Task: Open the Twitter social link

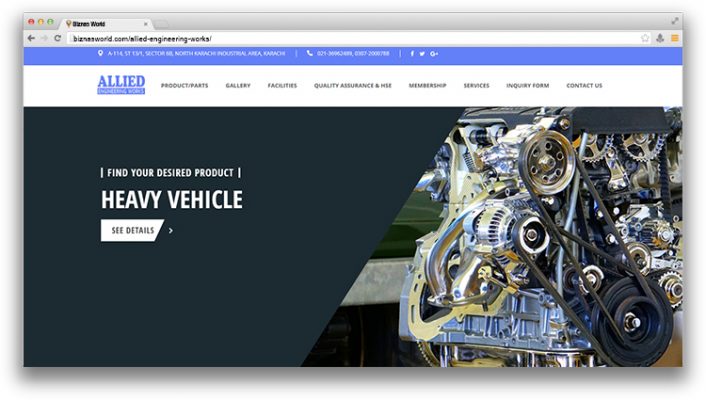Action: point(422,54)
